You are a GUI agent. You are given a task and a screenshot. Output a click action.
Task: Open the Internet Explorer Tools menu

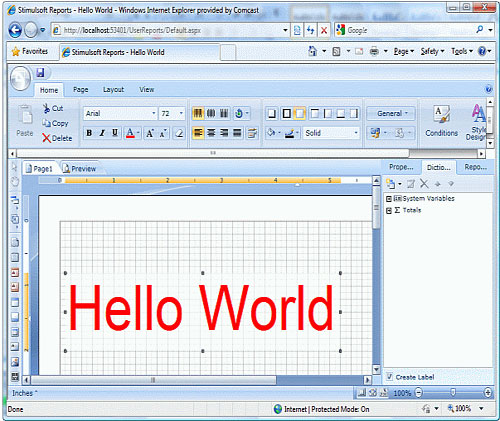[462, 51]
